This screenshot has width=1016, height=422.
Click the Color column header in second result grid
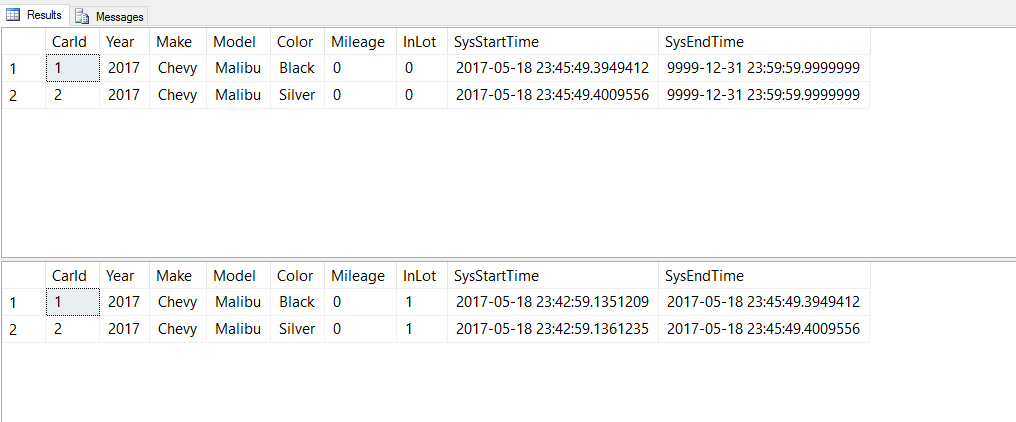click(295, 276)
